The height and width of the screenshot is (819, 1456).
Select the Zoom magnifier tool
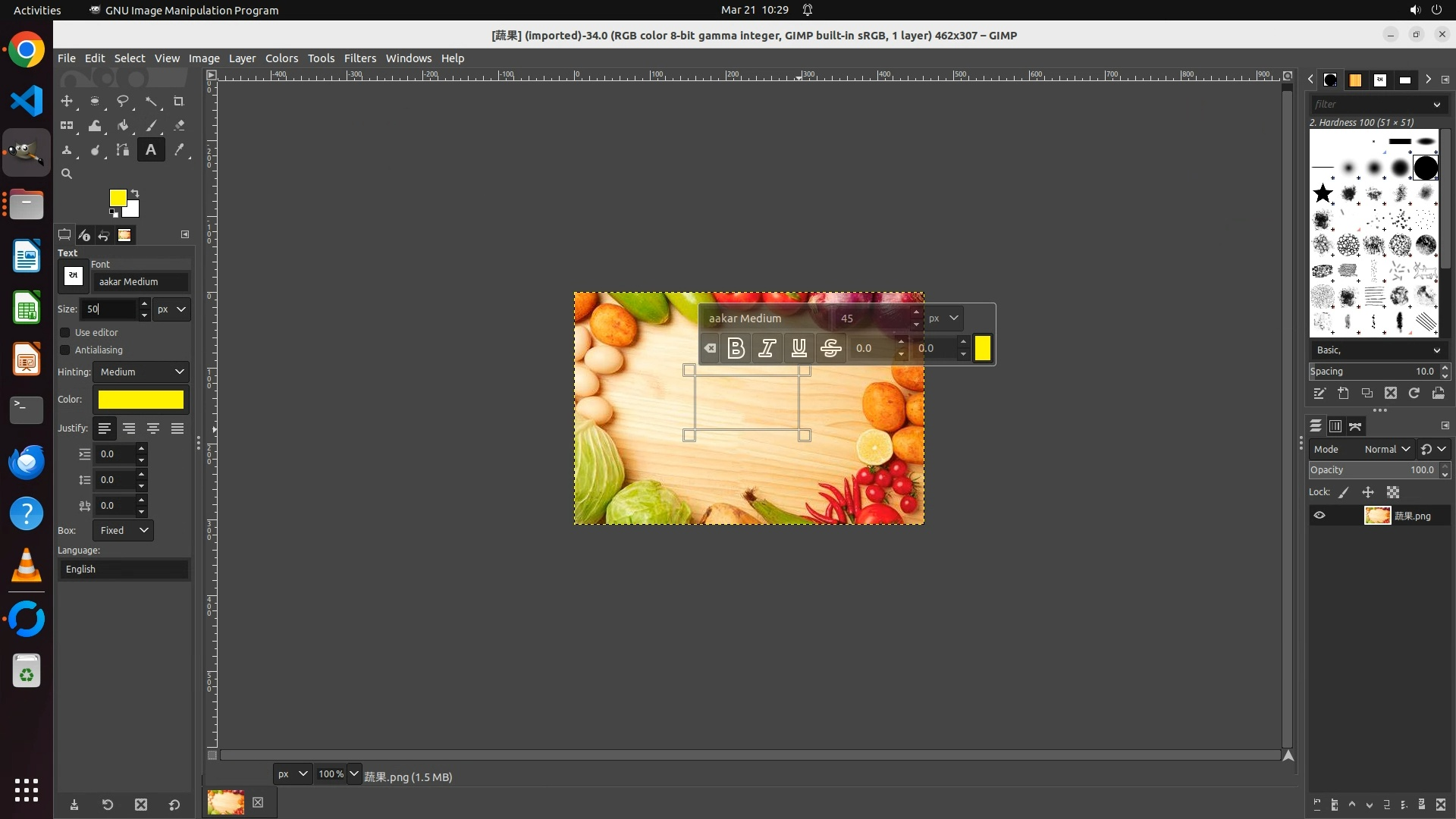(x=67, y=174)
